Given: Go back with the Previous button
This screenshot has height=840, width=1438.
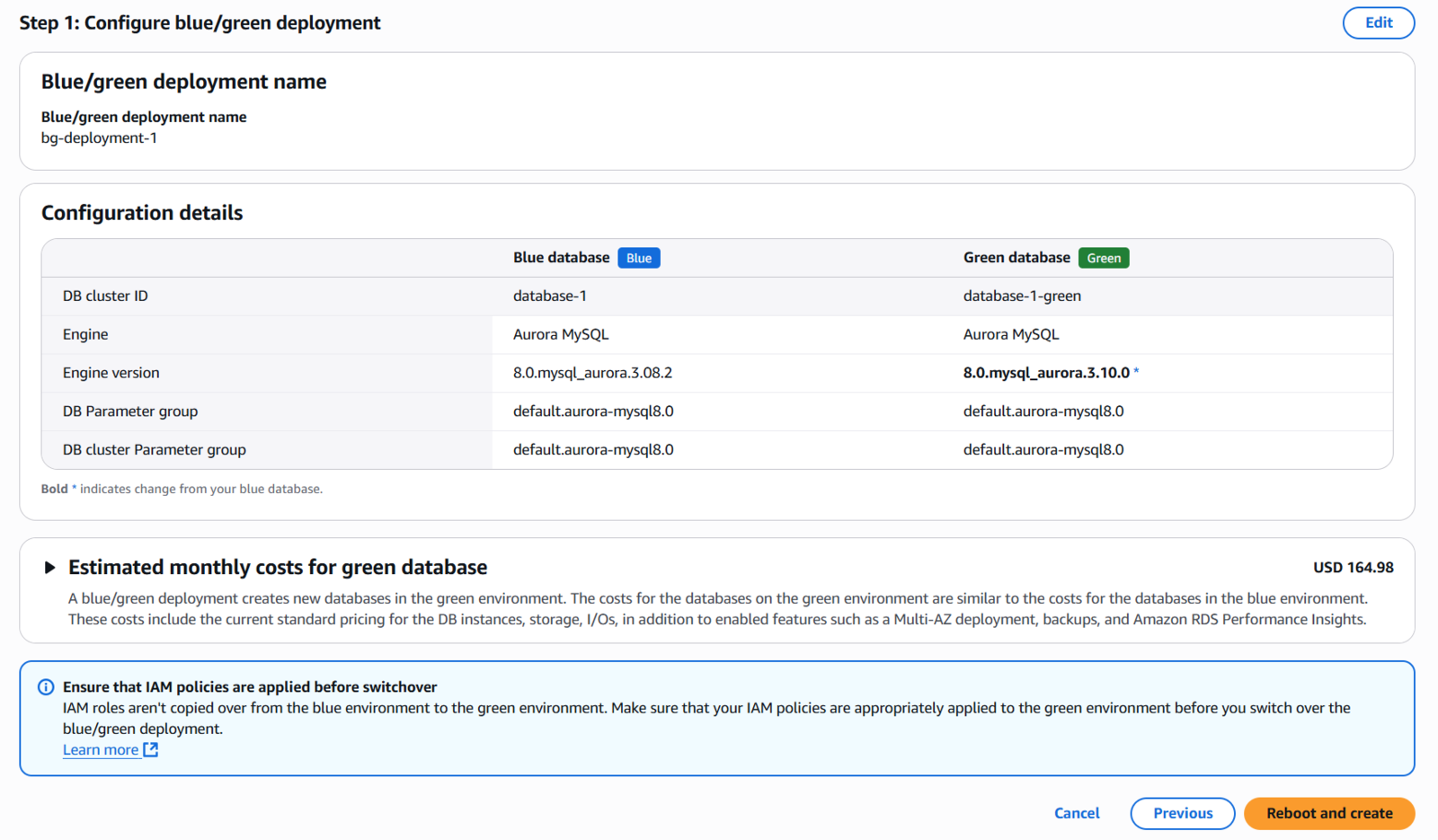Looking at the screenshot, I should point(1183,814).
